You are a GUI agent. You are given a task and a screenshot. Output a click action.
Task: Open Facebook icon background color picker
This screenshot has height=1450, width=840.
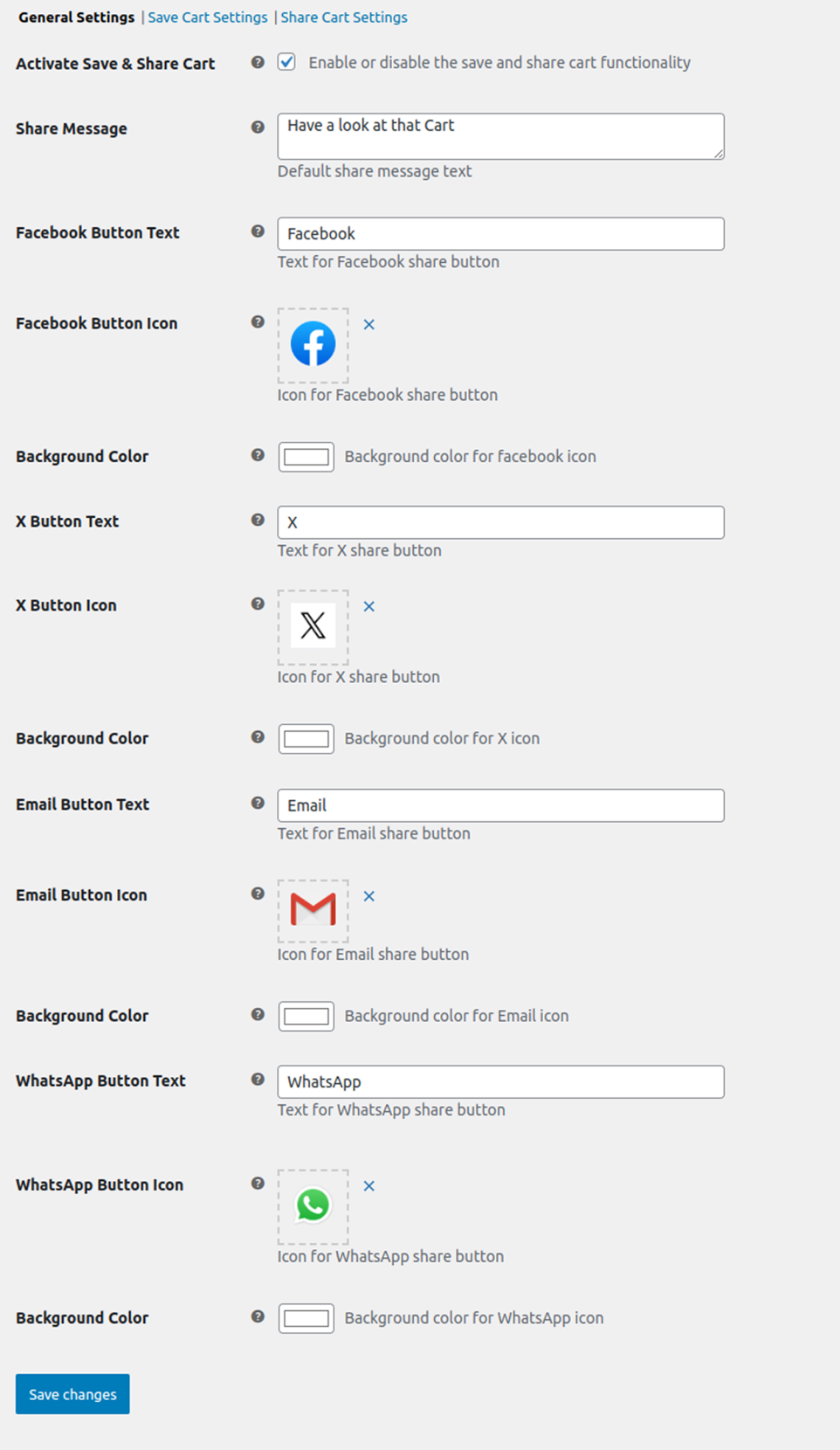click(306, 457)
